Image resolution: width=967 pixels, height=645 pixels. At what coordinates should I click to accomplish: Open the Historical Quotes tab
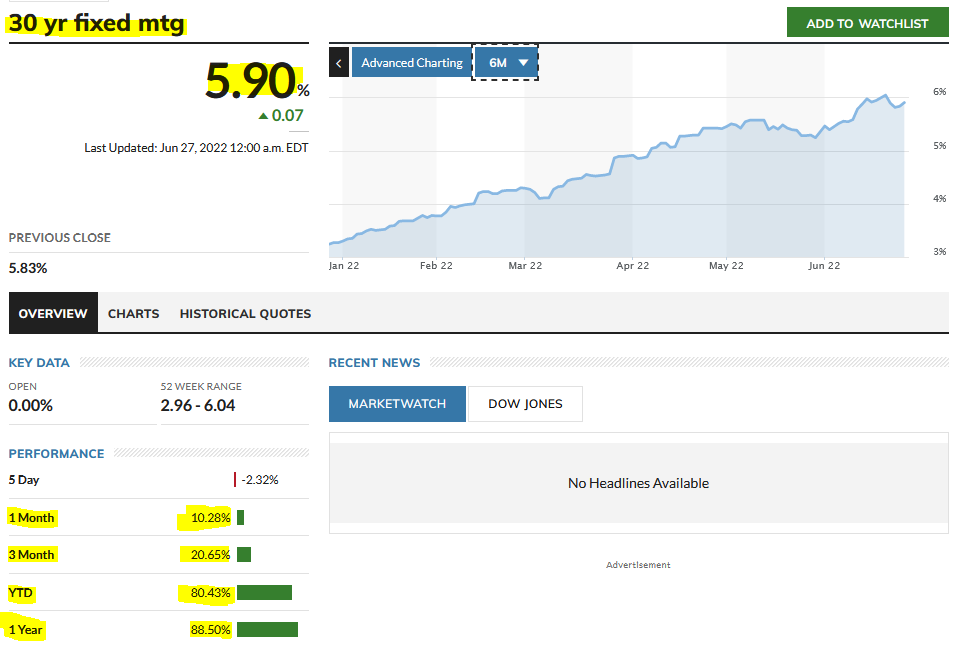(245, 314)
